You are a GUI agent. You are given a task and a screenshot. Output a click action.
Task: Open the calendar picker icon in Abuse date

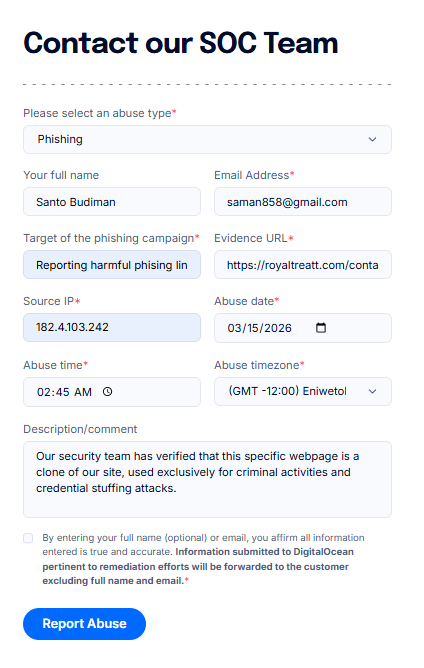(320, 328)
